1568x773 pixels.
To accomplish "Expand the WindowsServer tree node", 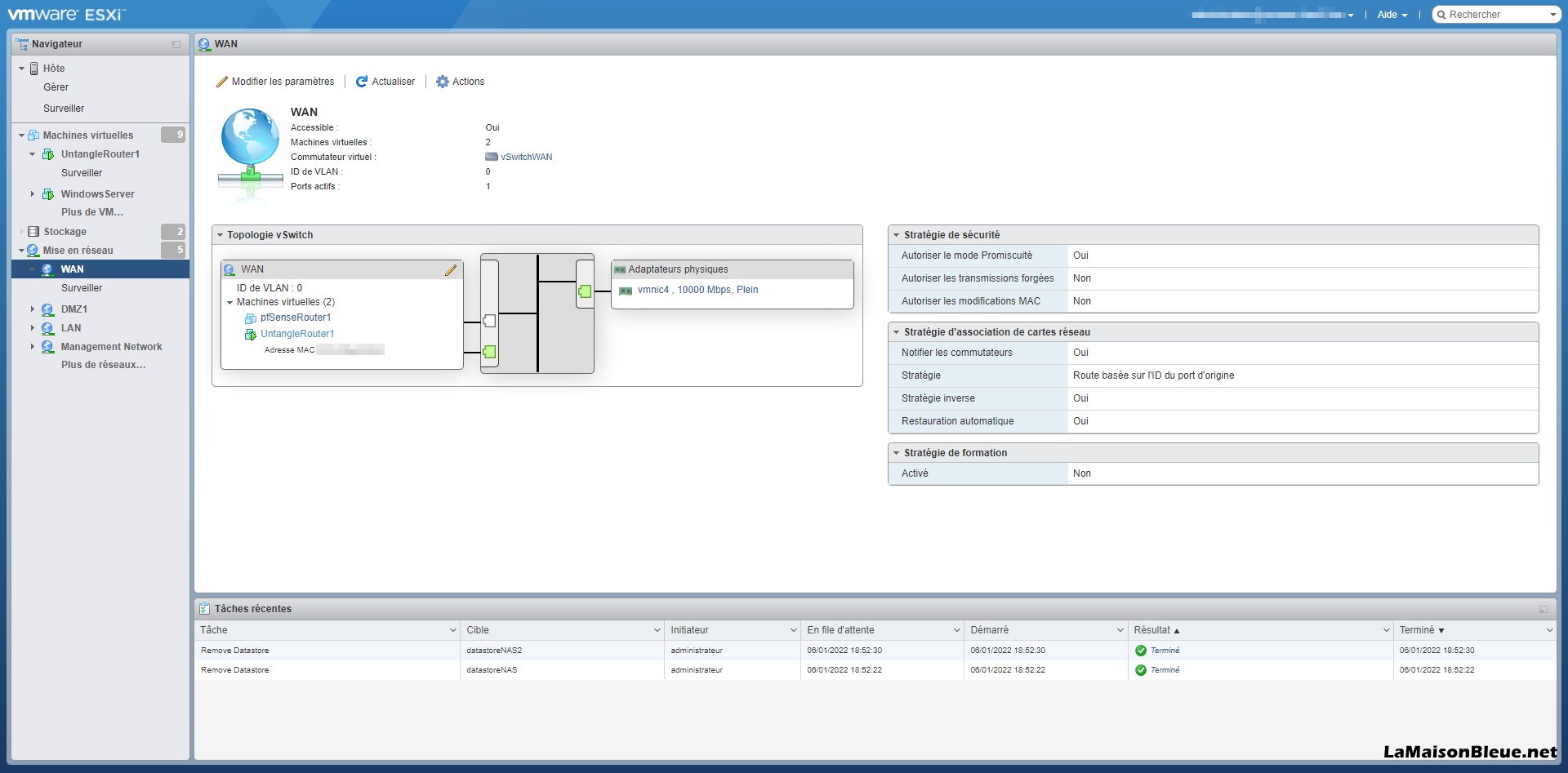I will click(x=33, y=194).
